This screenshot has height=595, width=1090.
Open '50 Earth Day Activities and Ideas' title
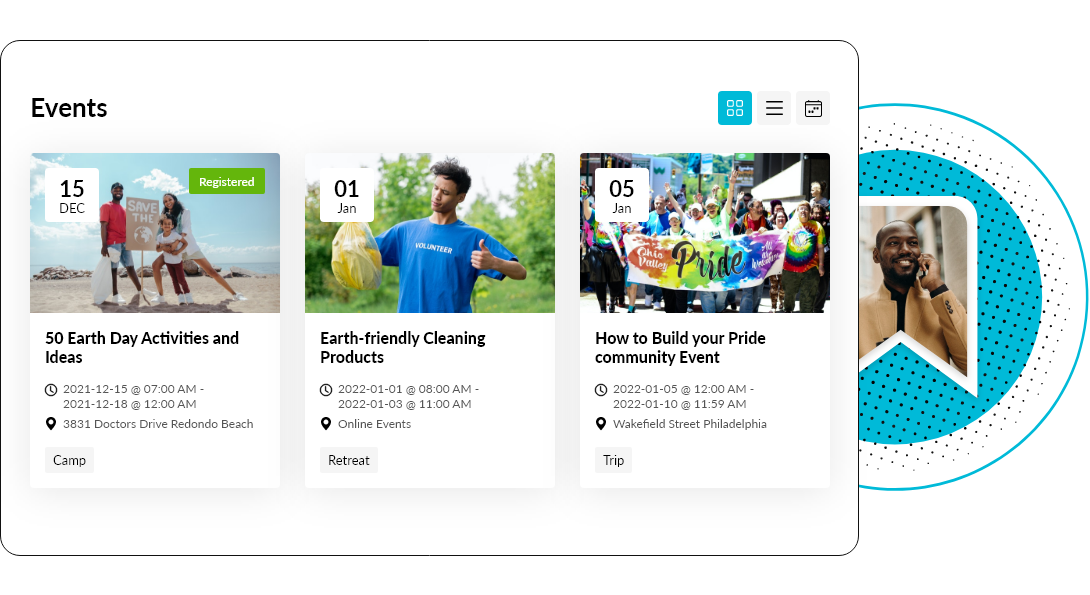coord(142,347)
